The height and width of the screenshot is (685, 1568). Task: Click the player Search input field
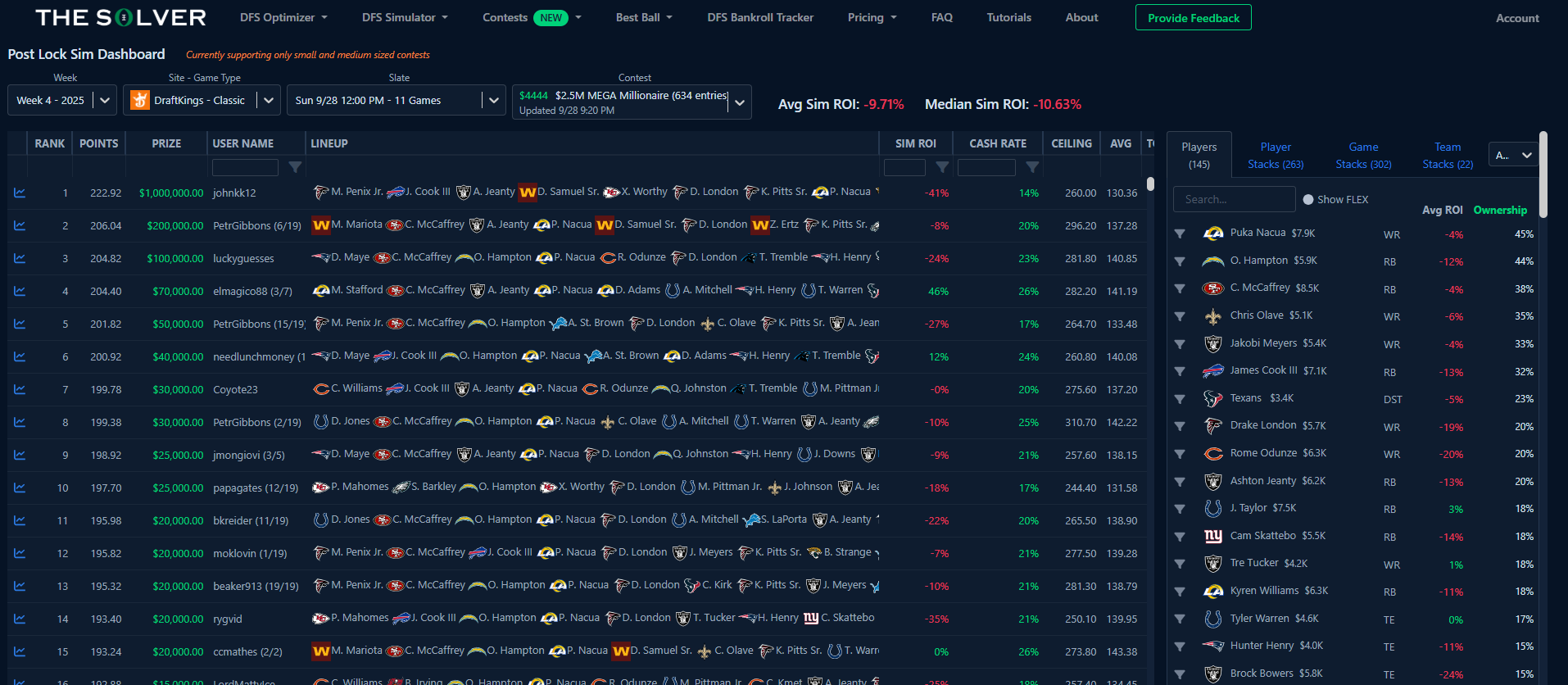[x=1234, y=199]
